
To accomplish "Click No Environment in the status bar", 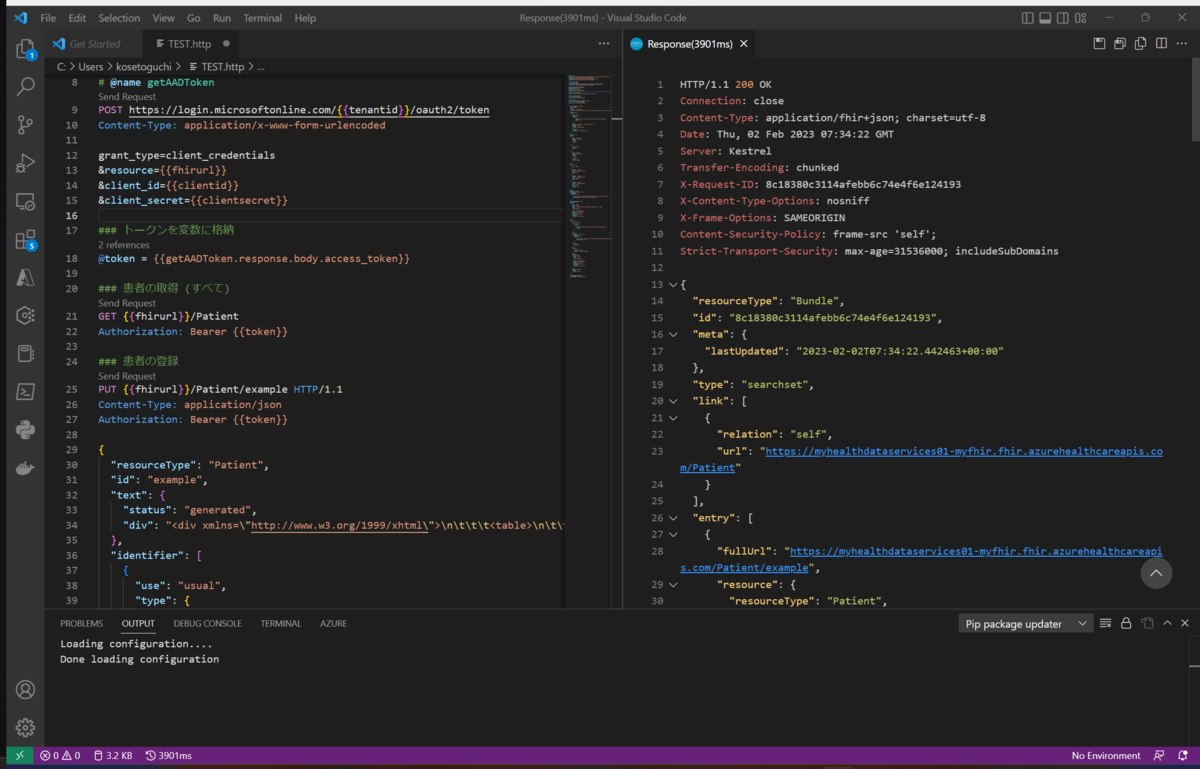I will (x=1106, y=755).
